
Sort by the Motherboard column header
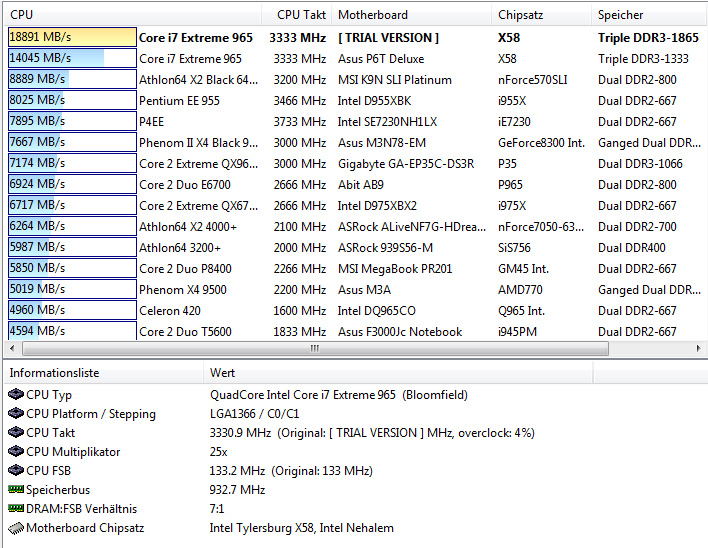coord(412,15)
